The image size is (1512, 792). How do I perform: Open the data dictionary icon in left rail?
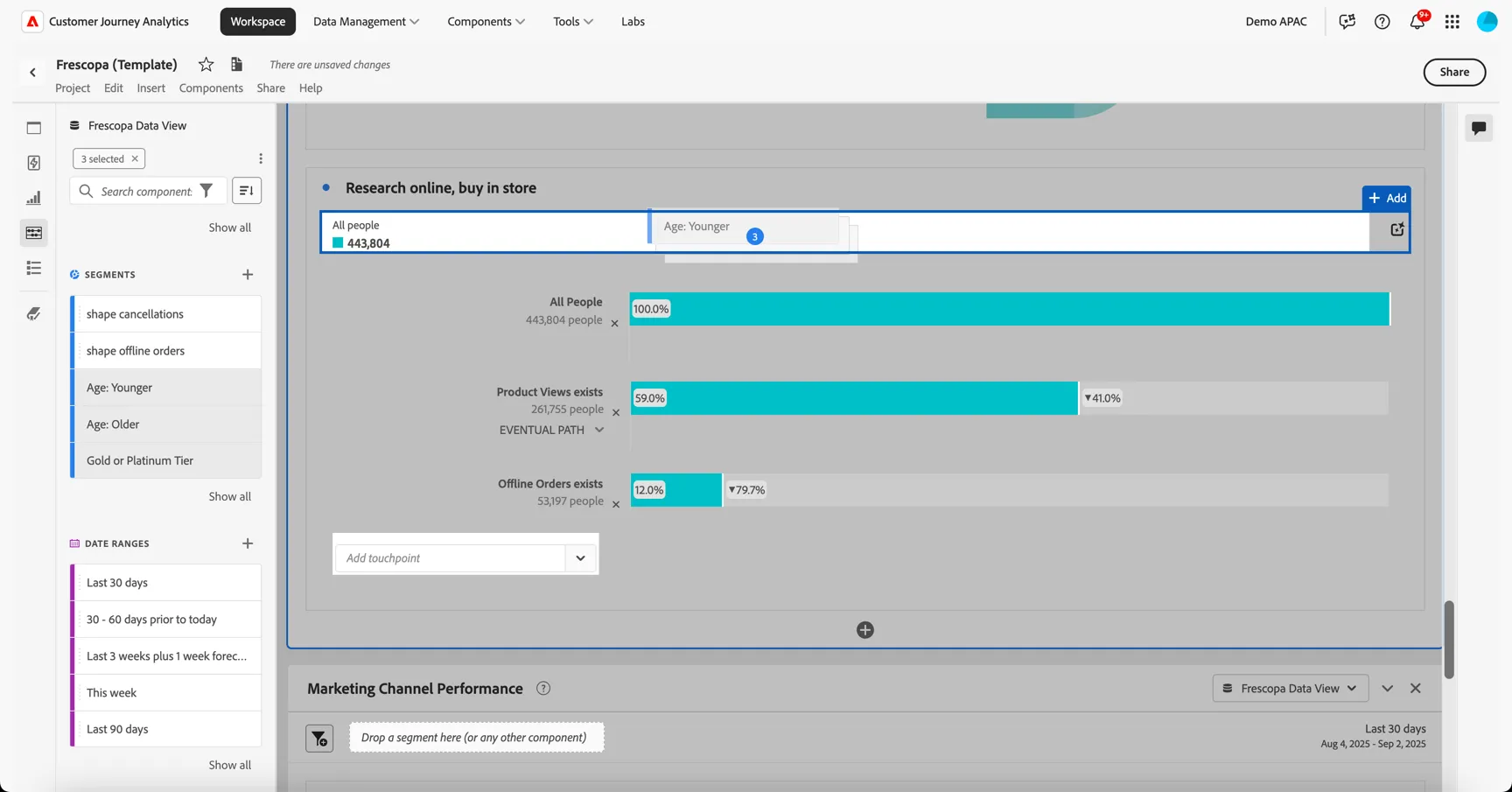click(34, 313)
